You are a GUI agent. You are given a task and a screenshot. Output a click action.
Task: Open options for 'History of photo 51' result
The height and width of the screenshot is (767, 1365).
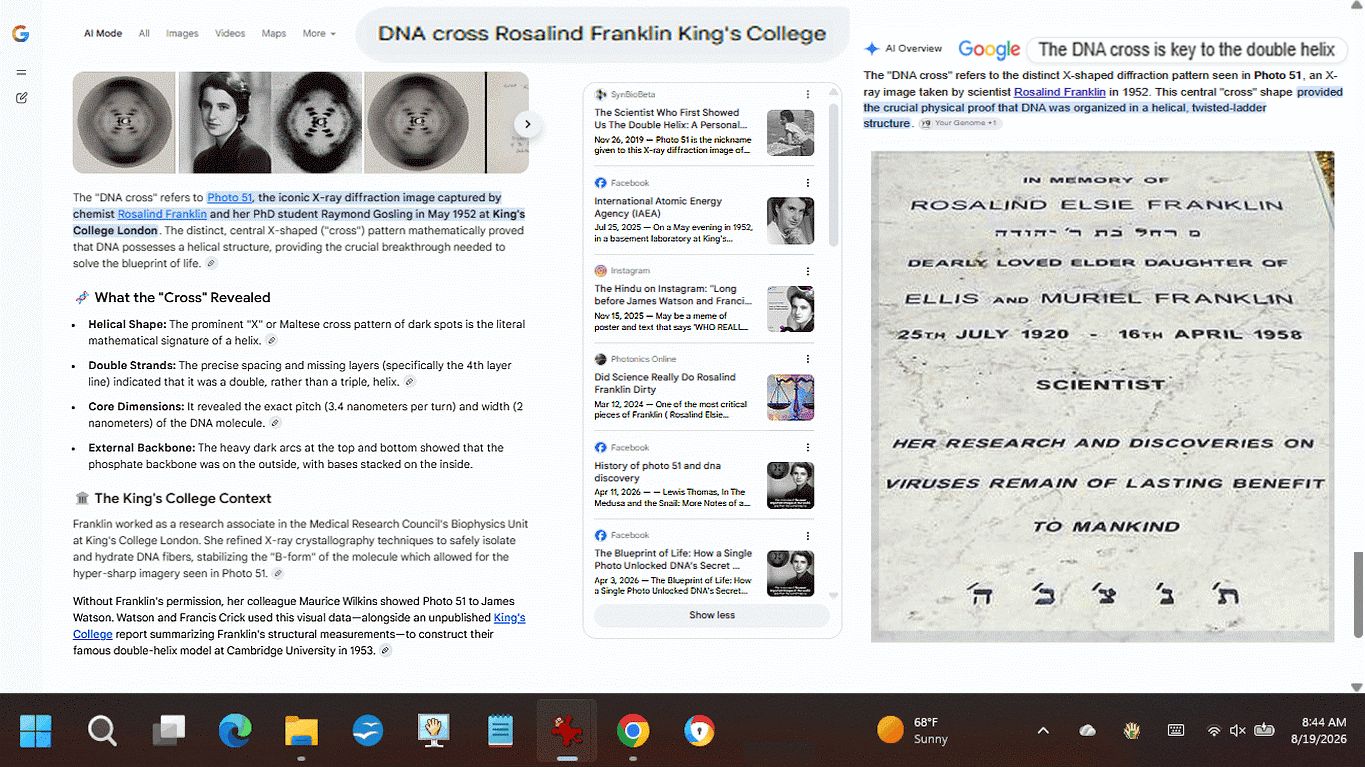(807, 447)
